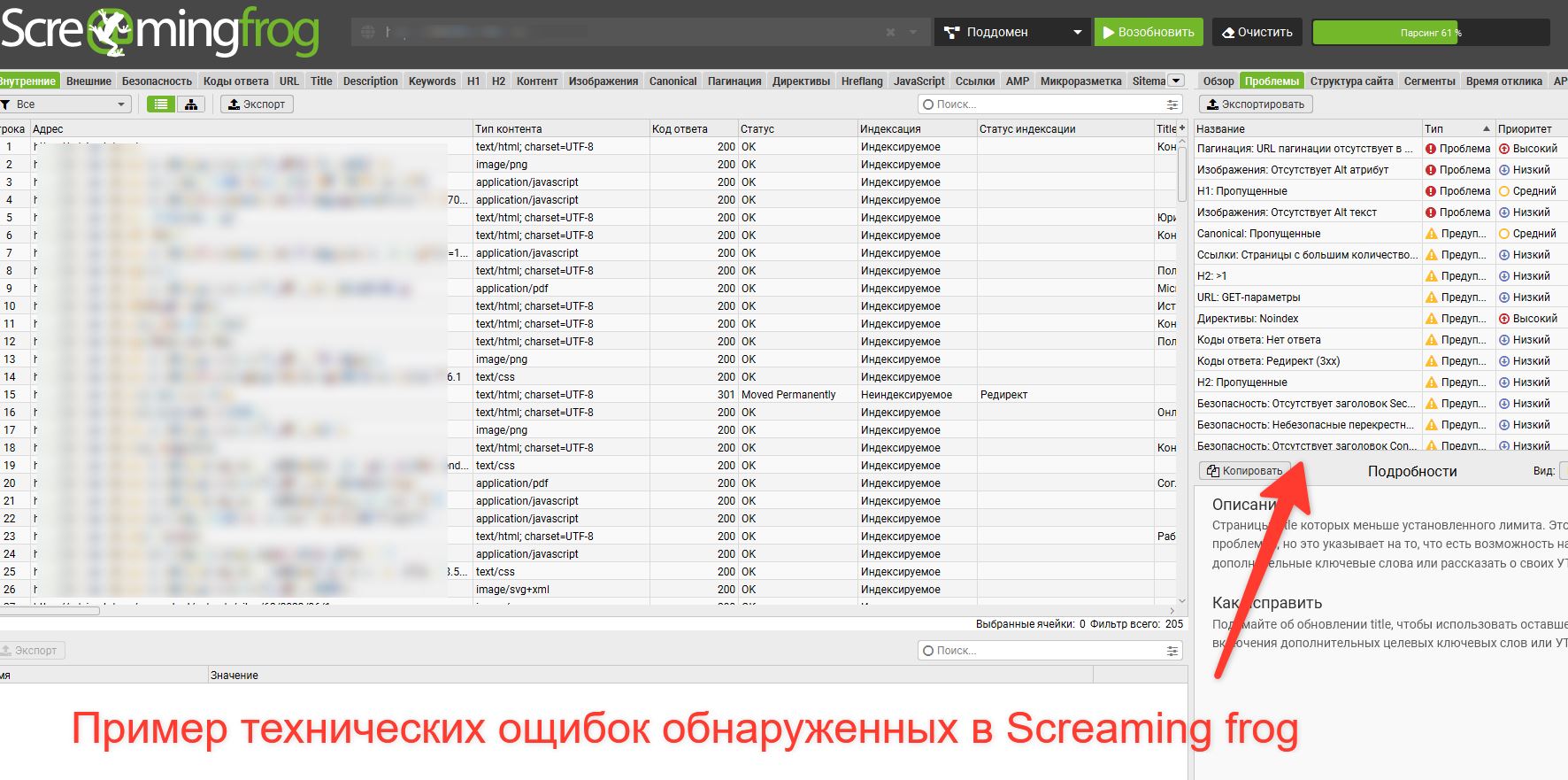The width and height of the screenshot is (1568, 780).
Task: Open the Директивы tab
Action: pos(801,81)
